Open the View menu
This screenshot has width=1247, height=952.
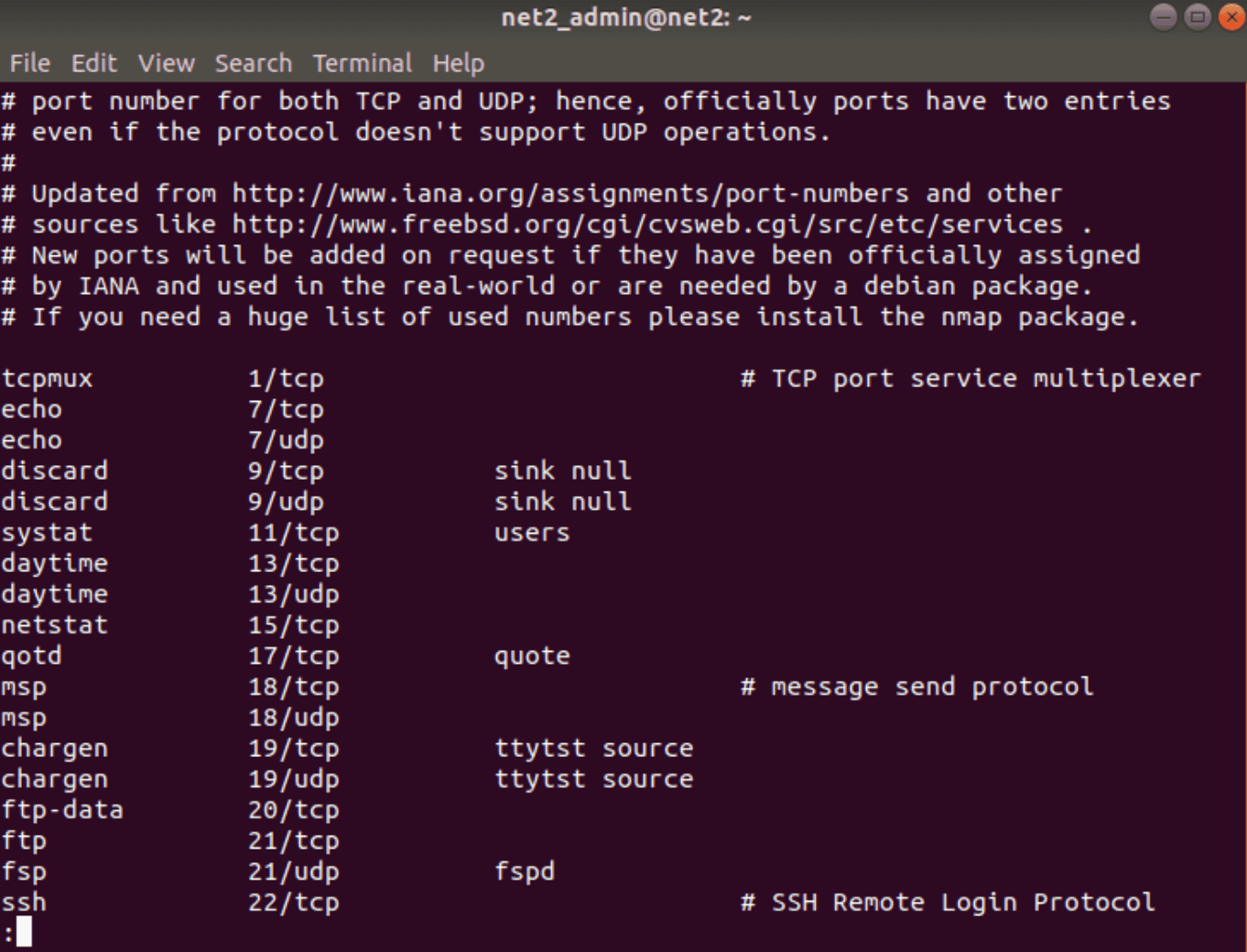pos(167,63)
